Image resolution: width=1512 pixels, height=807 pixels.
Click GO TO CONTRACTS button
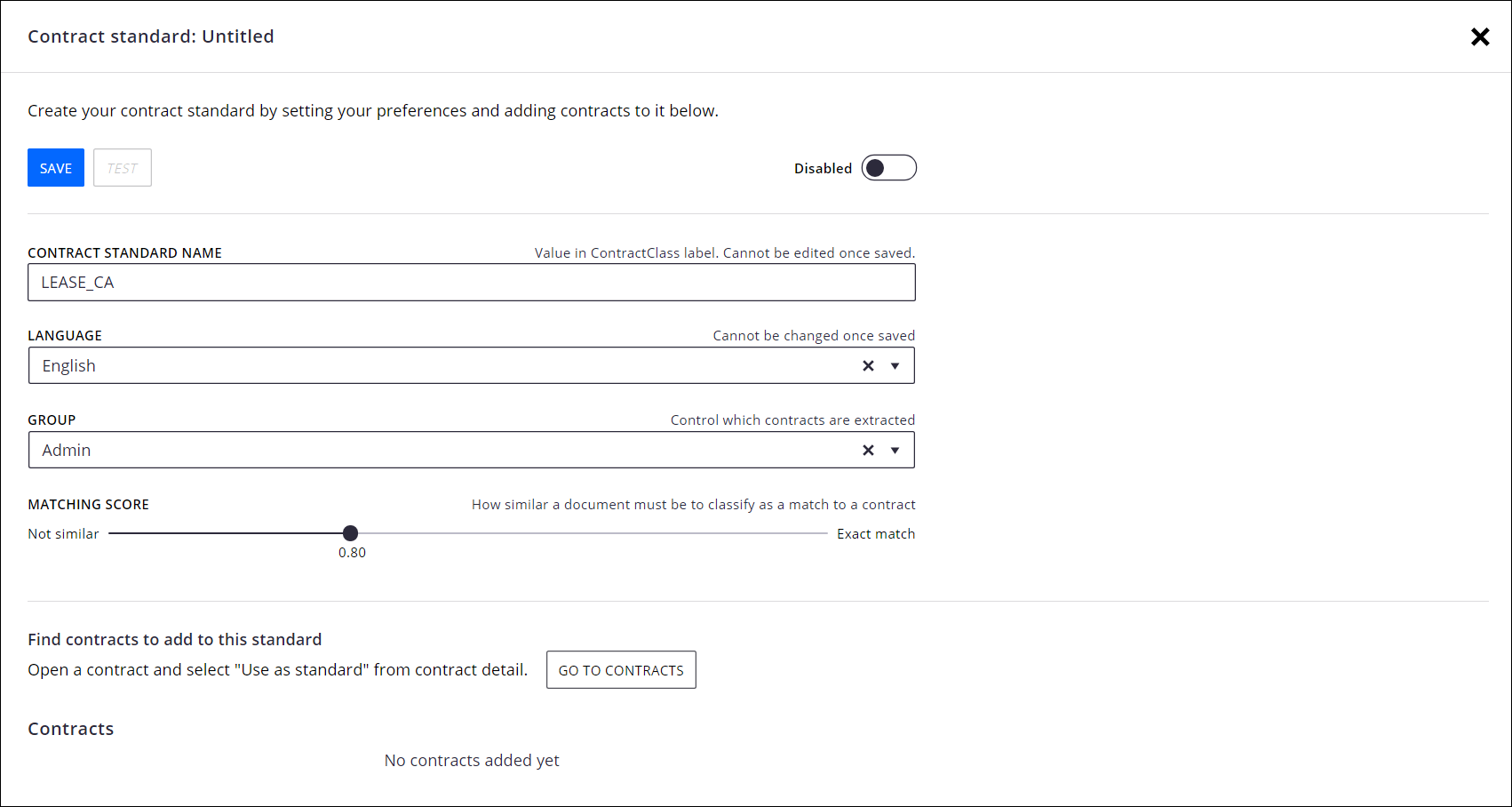pos(620,669)
